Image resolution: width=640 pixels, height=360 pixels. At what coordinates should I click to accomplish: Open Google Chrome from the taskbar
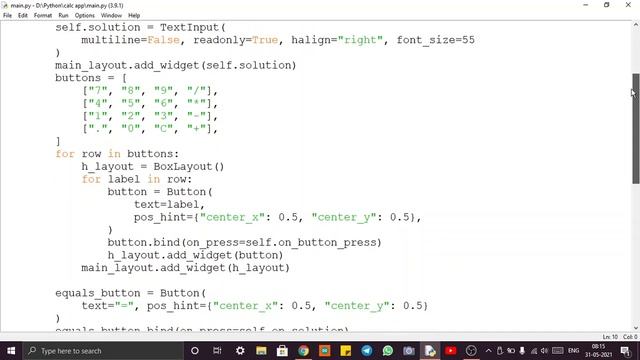(x=303, y=351)
